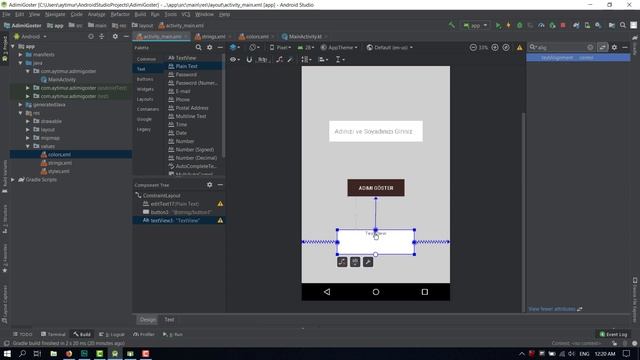Screen dimensions: 640x360
Task: Click the build hammer icon
Action: pyautogui.click(x=451, y=25)
